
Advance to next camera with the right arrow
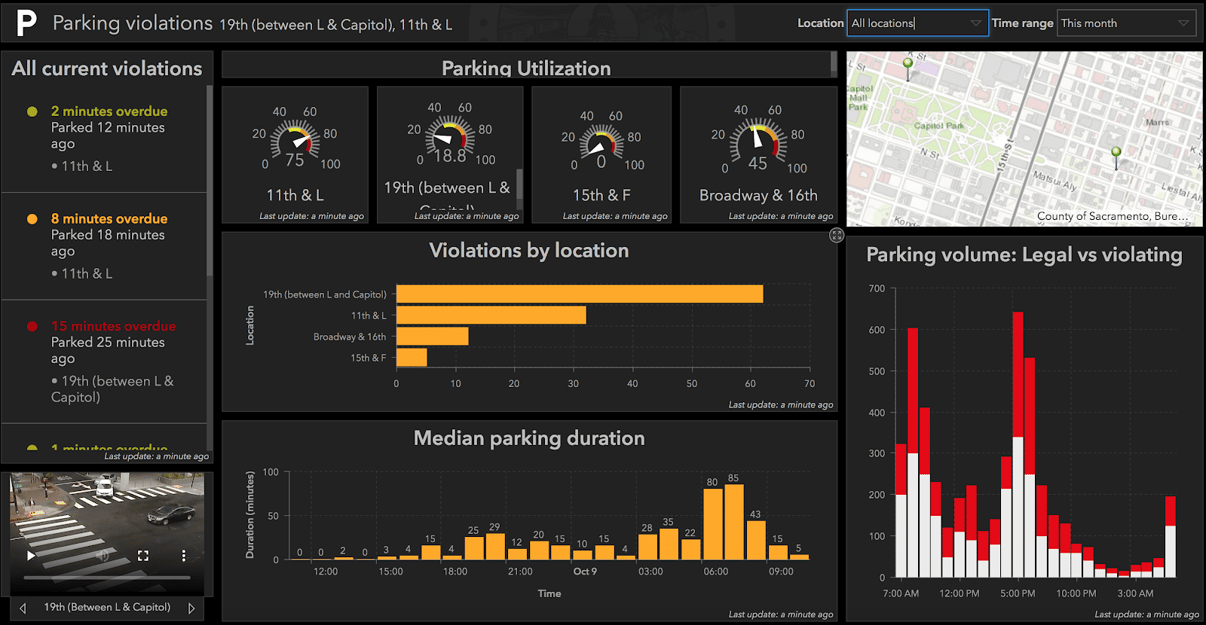(x=191, y=608)
